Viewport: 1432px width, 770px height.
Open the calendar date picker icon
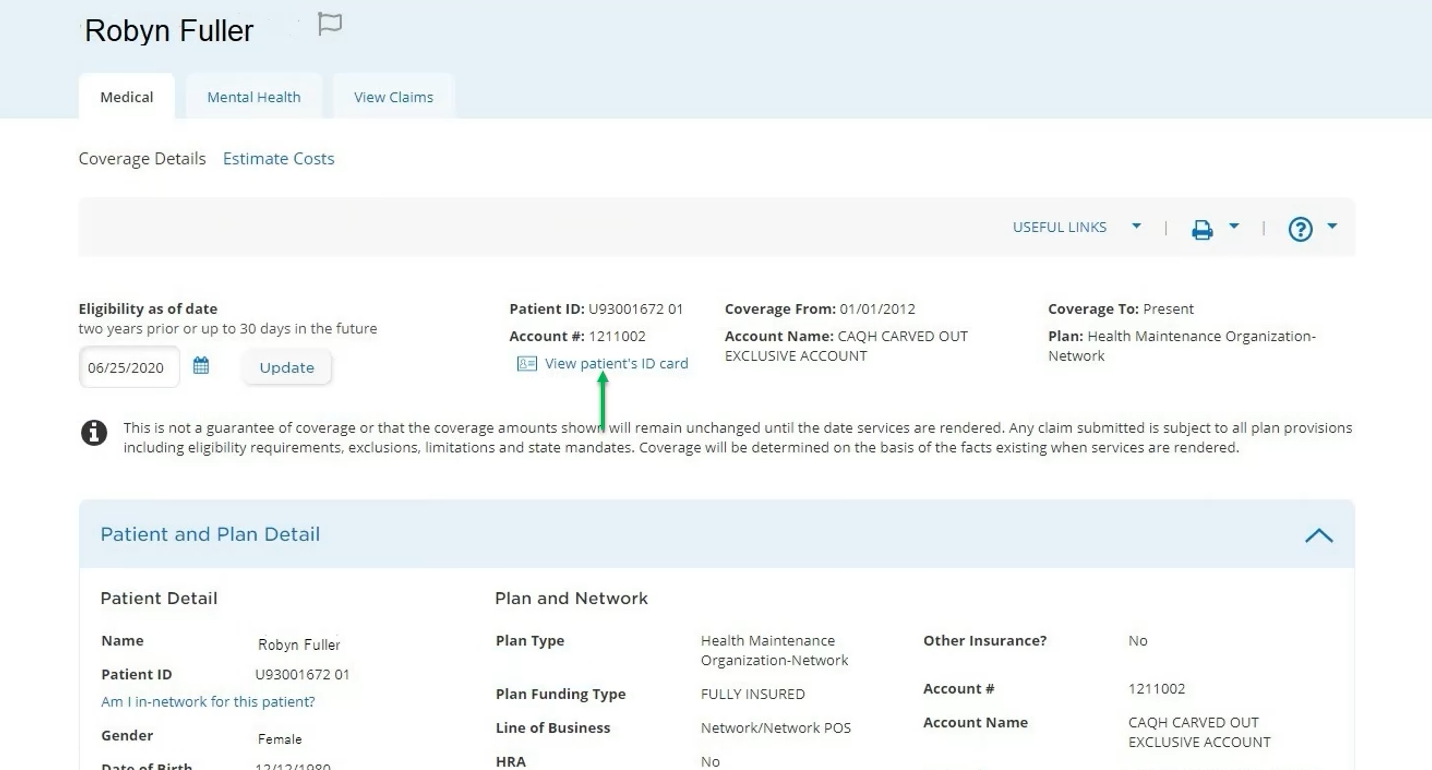[201, 366]
